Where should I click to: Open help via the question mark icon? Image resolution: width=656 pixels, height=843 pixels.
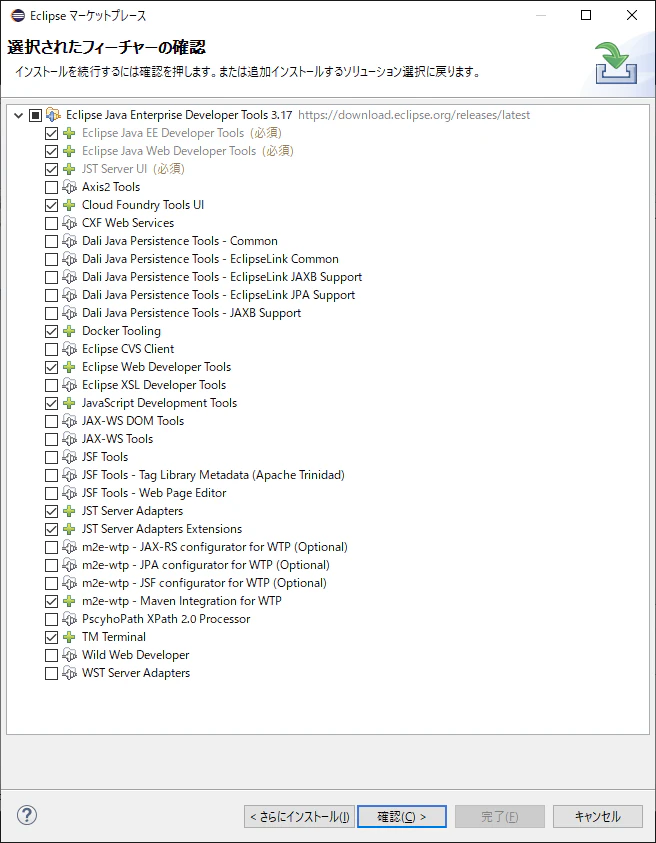[27, 815]
